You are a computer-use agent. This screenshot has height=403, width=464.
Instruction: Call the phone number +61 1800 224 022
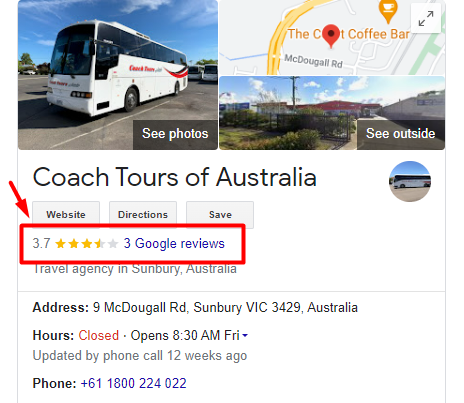coord(133,383)
